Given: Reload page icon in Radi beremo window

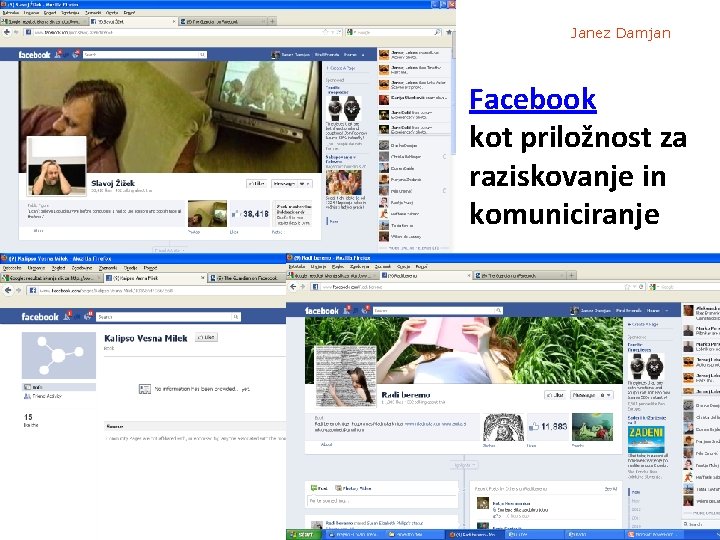Looking at the screenshot, I should tap(641, 287).
